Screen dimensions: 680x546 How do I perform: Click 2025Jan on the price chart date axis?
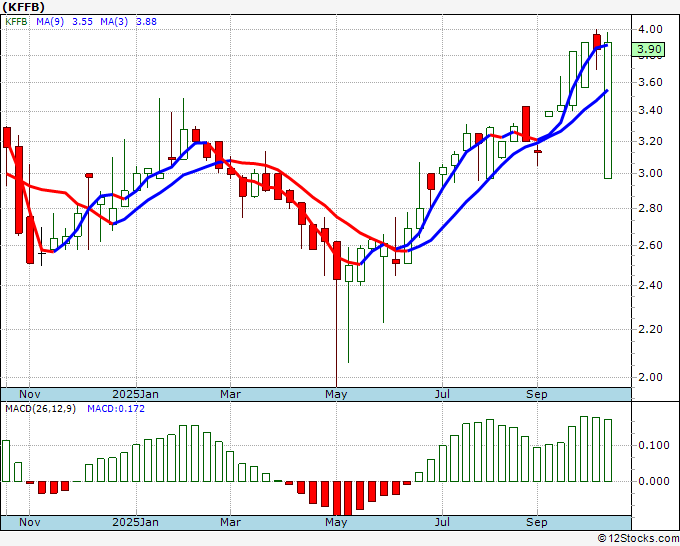[135, 394]
